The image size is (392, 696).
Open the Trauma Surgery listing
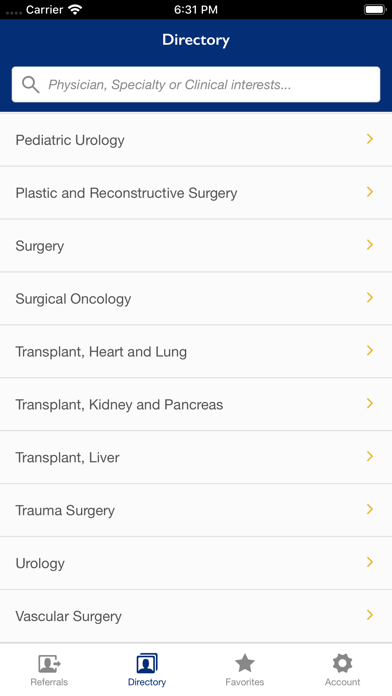196,510
